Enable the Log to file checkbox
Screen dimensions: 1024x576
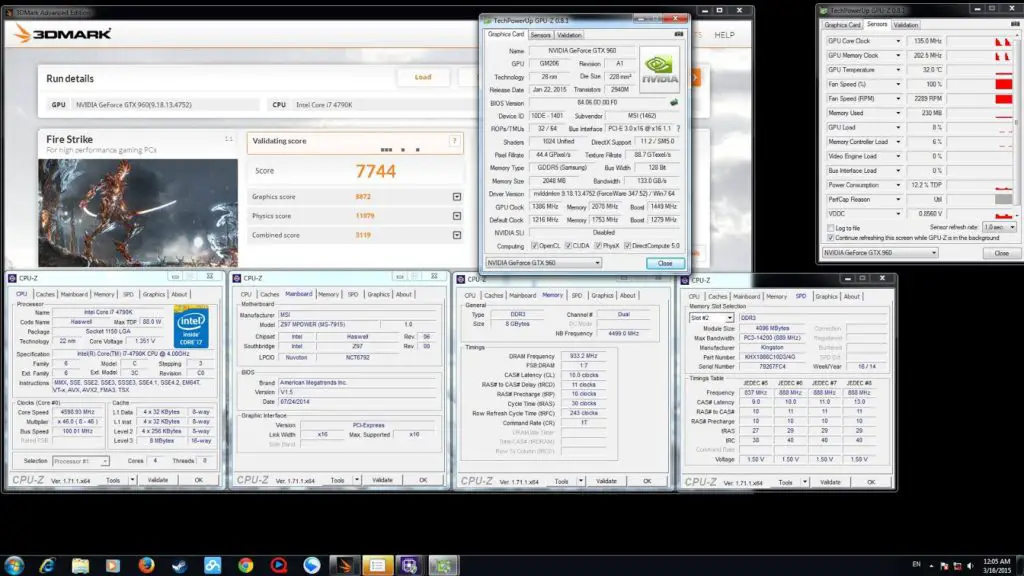point(831,228)
